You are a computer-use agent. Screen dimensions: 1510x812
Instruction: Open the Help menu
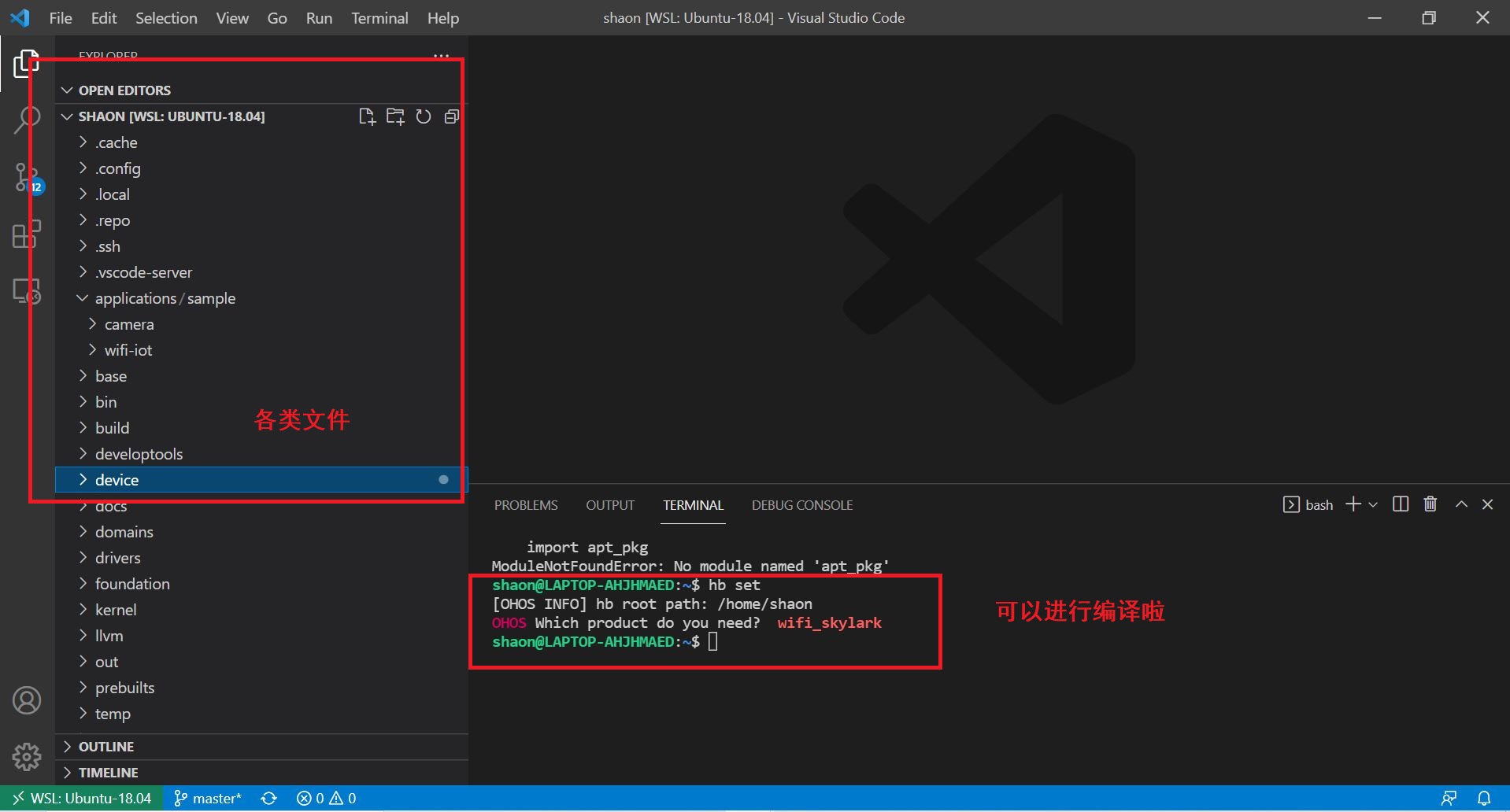tap(443, 18)
